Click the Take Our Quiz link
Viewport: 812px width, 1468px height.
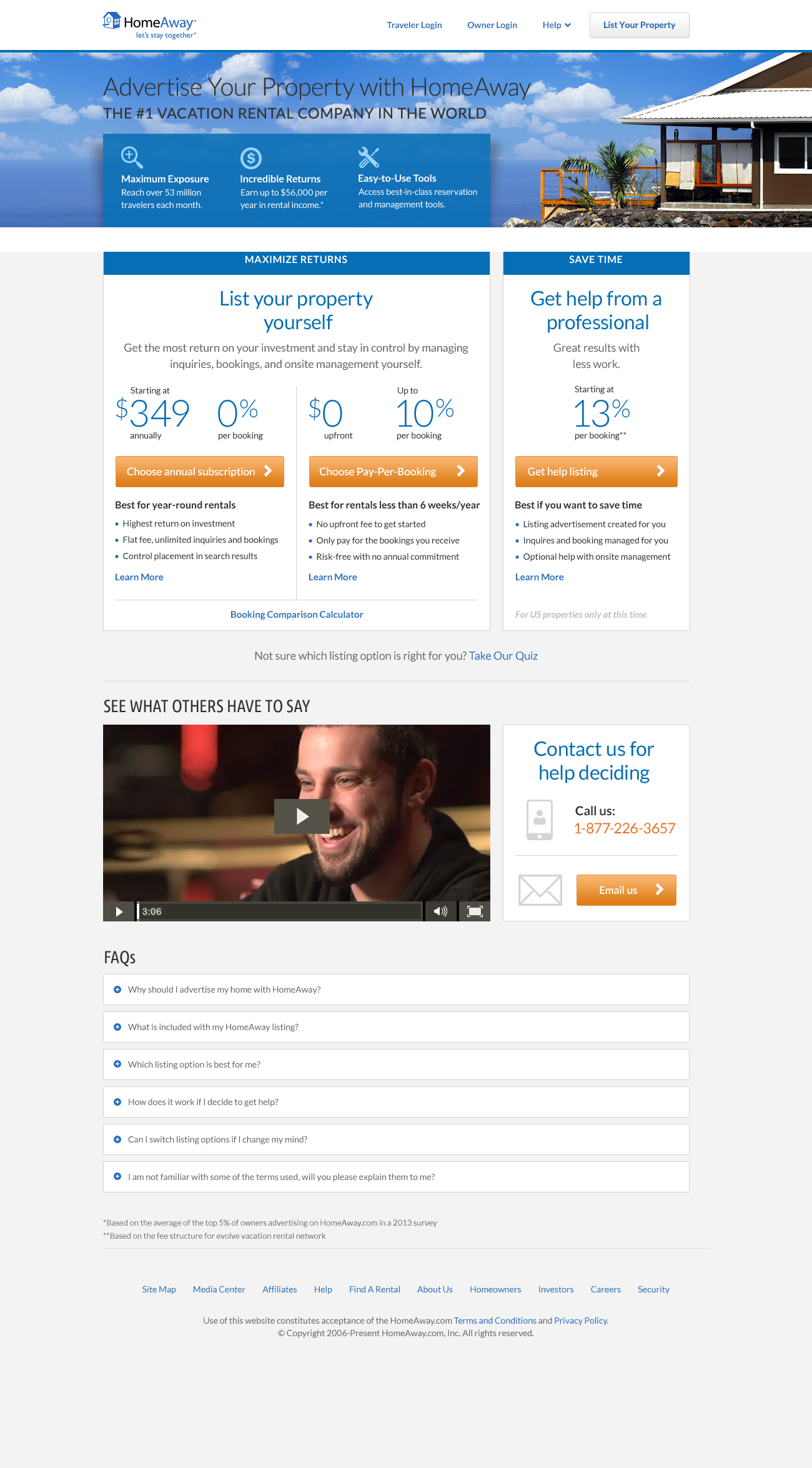(503, 656)
